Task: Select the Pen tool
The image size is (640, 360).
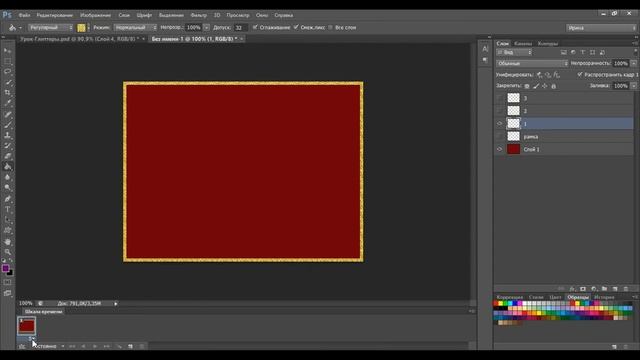Action: click(7, 199)
